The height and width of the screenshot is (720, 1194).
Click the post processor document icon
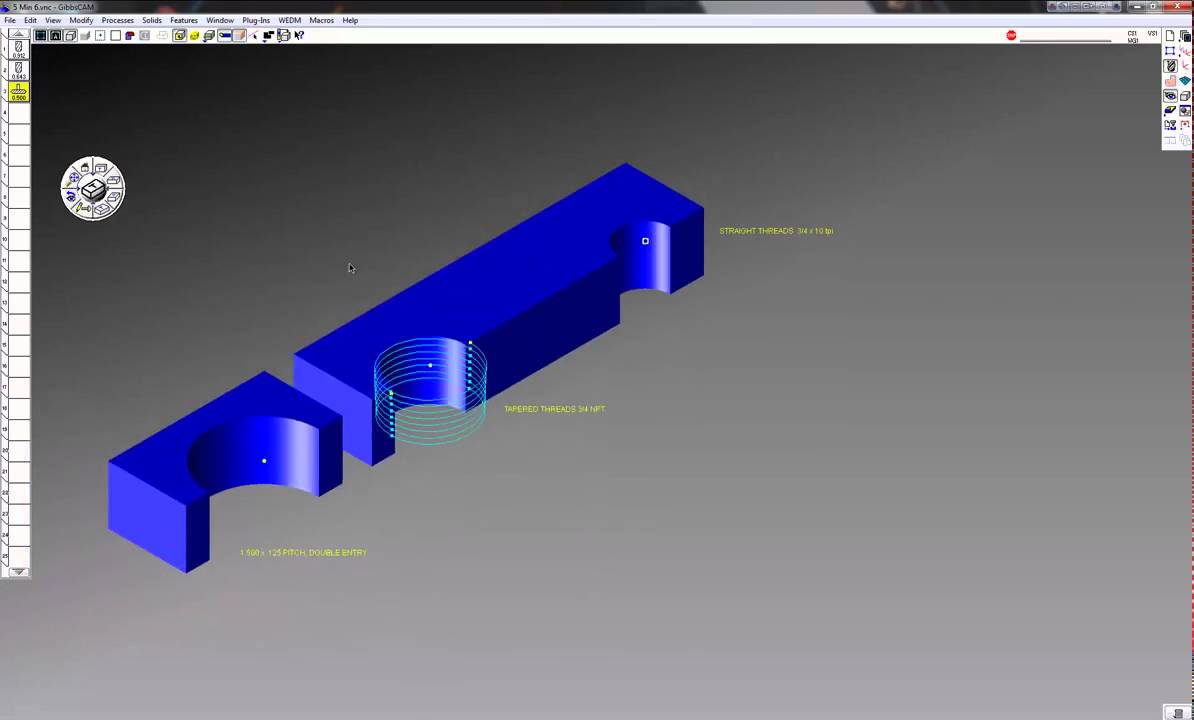pos(1170,126)
